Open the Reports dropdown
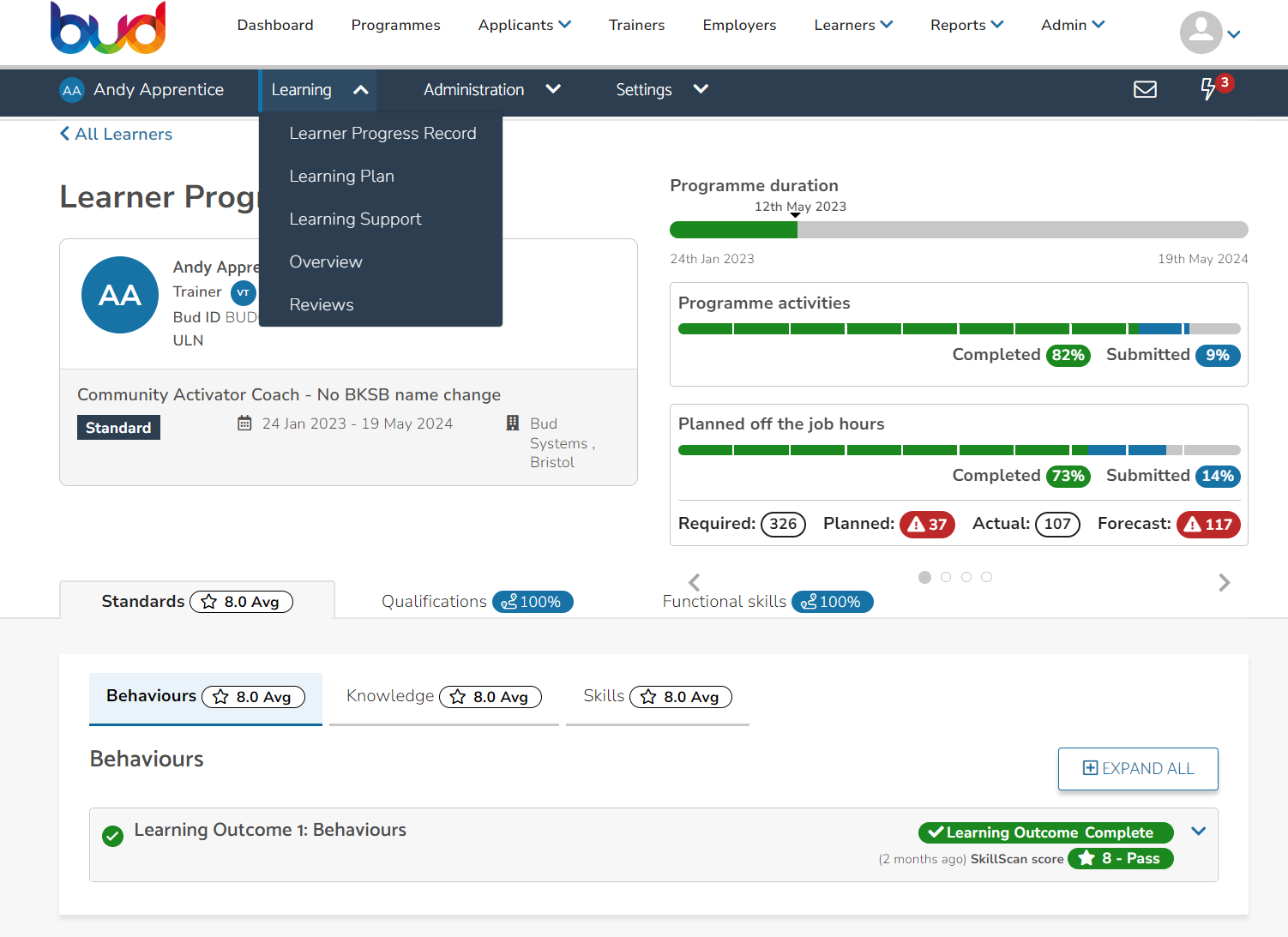This screenshot has height=937, width=1288. [966, 25]
